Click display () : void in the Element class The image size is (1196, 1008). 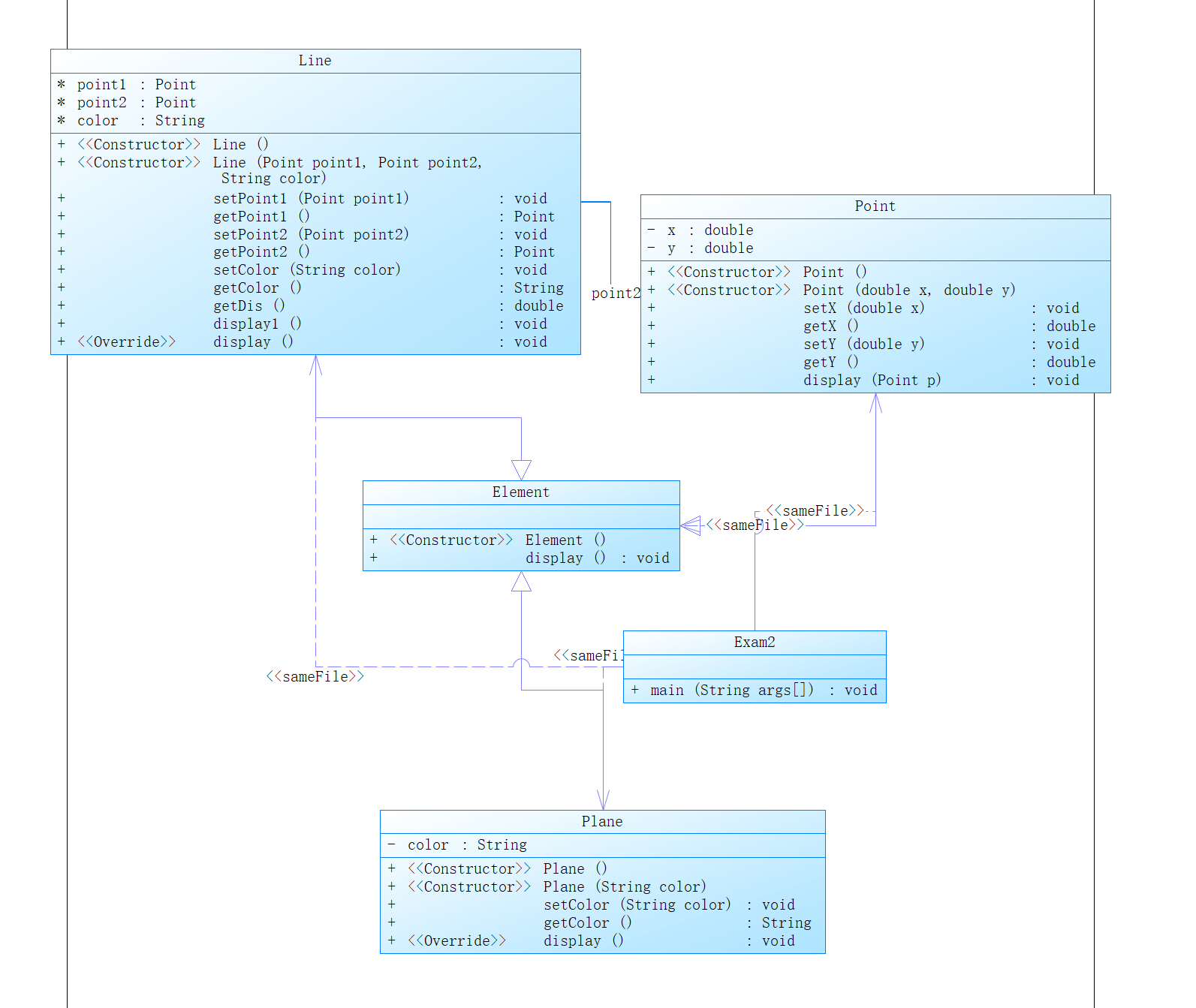click(x=598, y=558)
